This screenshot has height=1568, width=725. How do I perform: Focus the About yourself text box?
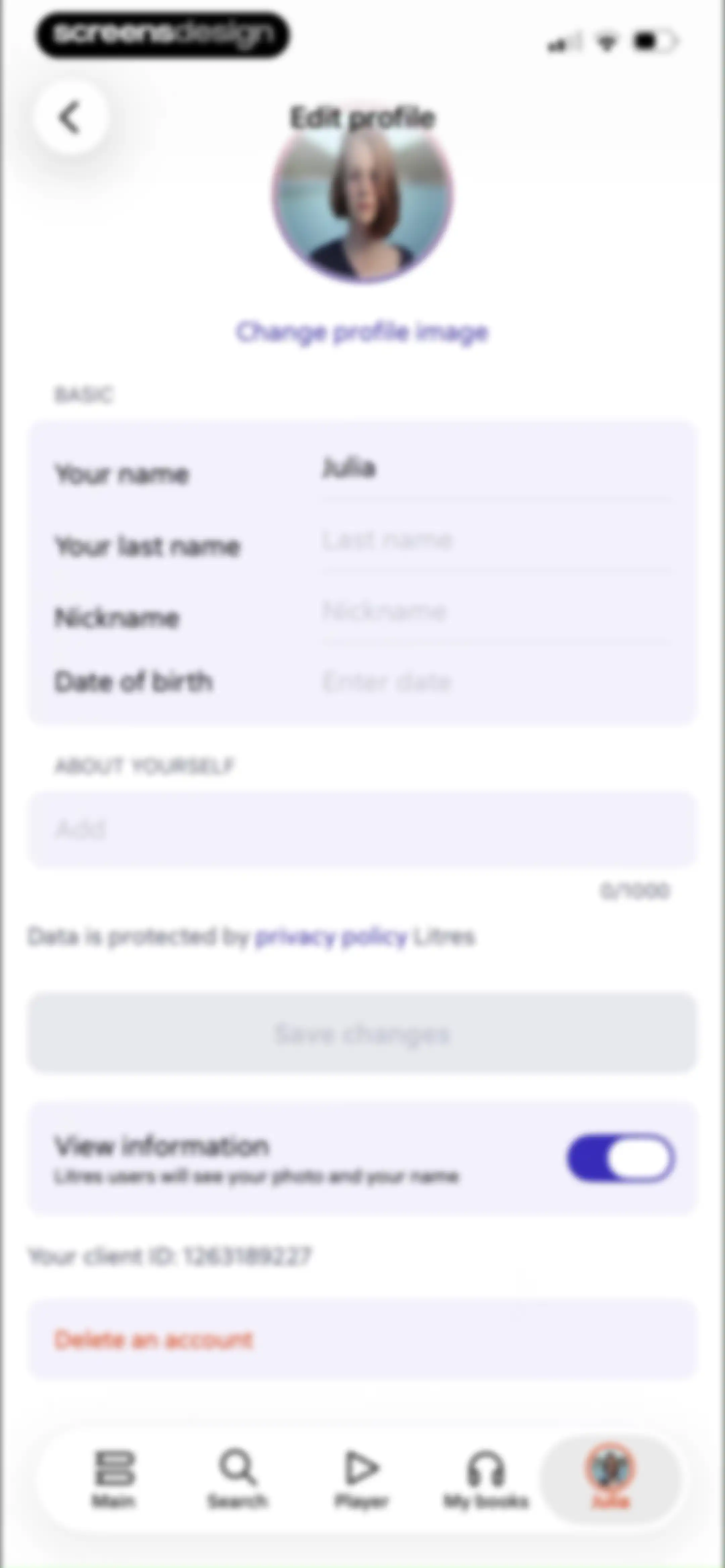[362, 830]
